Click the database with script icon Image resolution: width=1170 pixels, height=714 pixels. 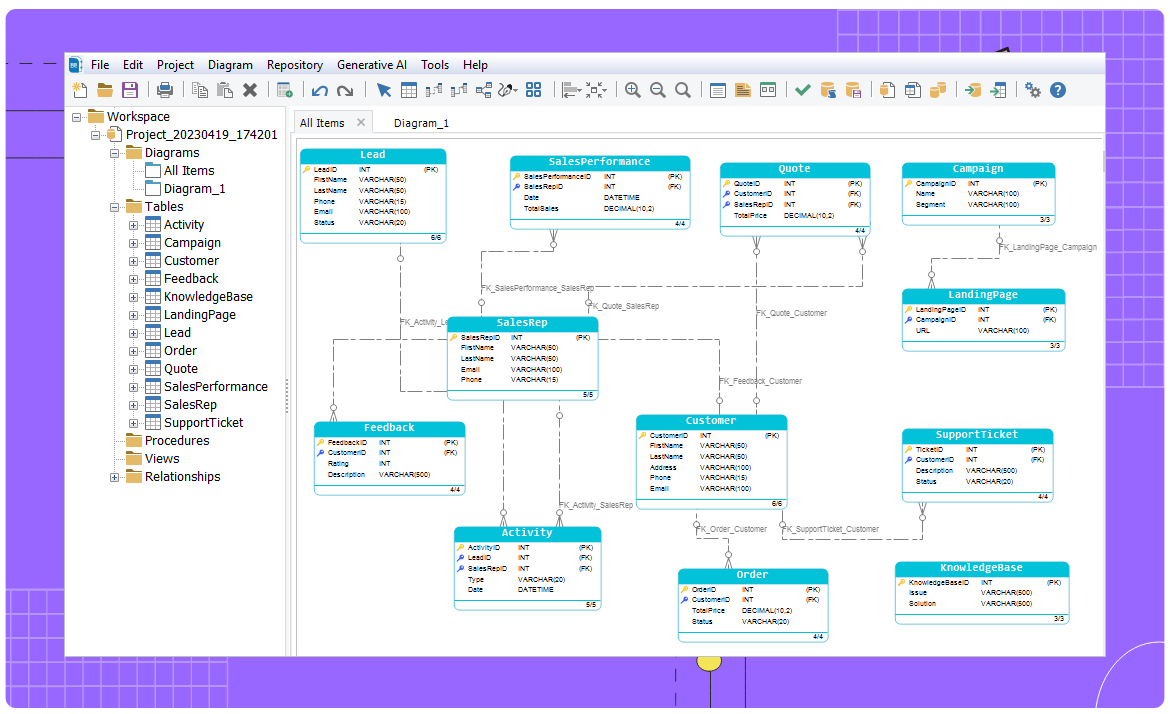click(828, 90)
